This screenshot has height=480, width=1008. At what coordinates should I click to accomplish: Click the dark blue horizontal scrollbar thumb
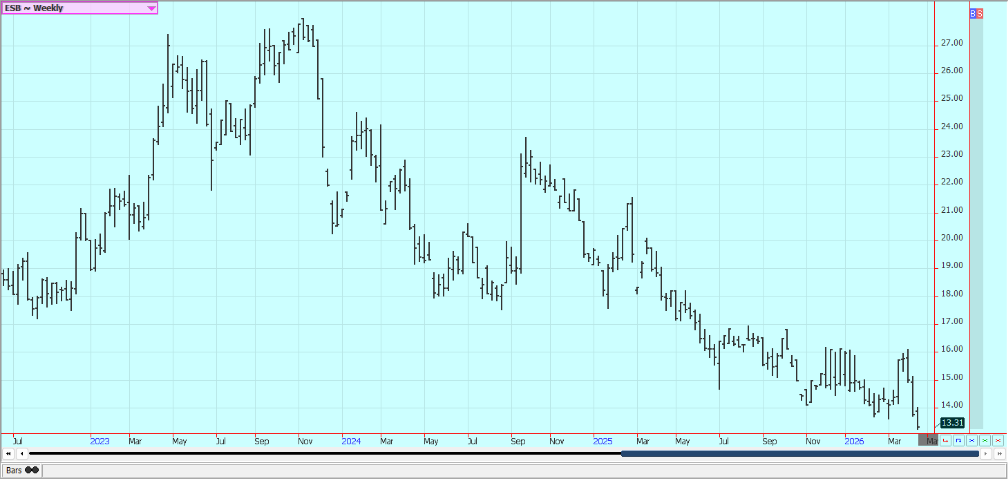799,454
